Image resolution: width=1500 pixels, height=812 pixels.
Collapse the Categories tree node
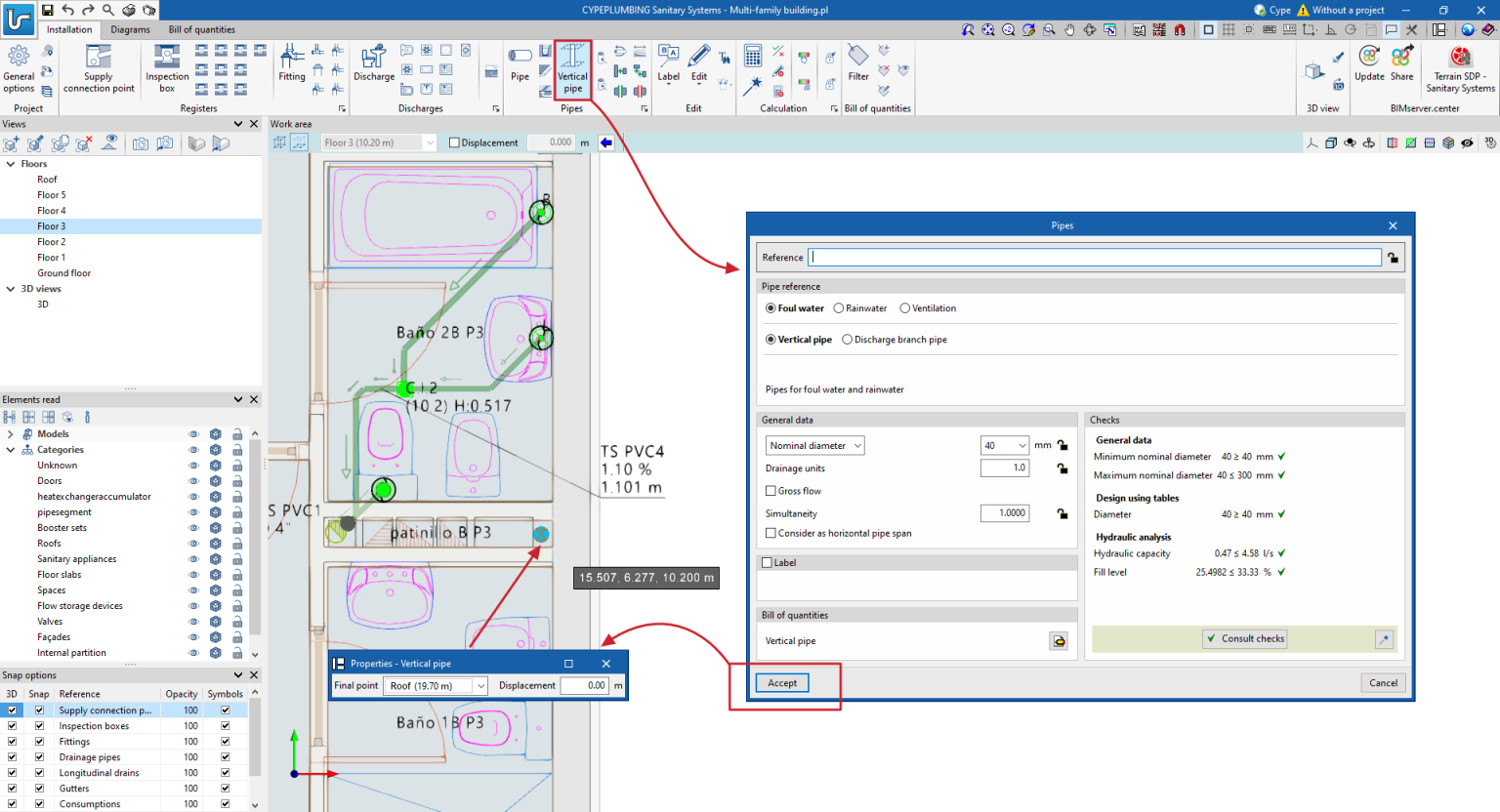point(11,450)
